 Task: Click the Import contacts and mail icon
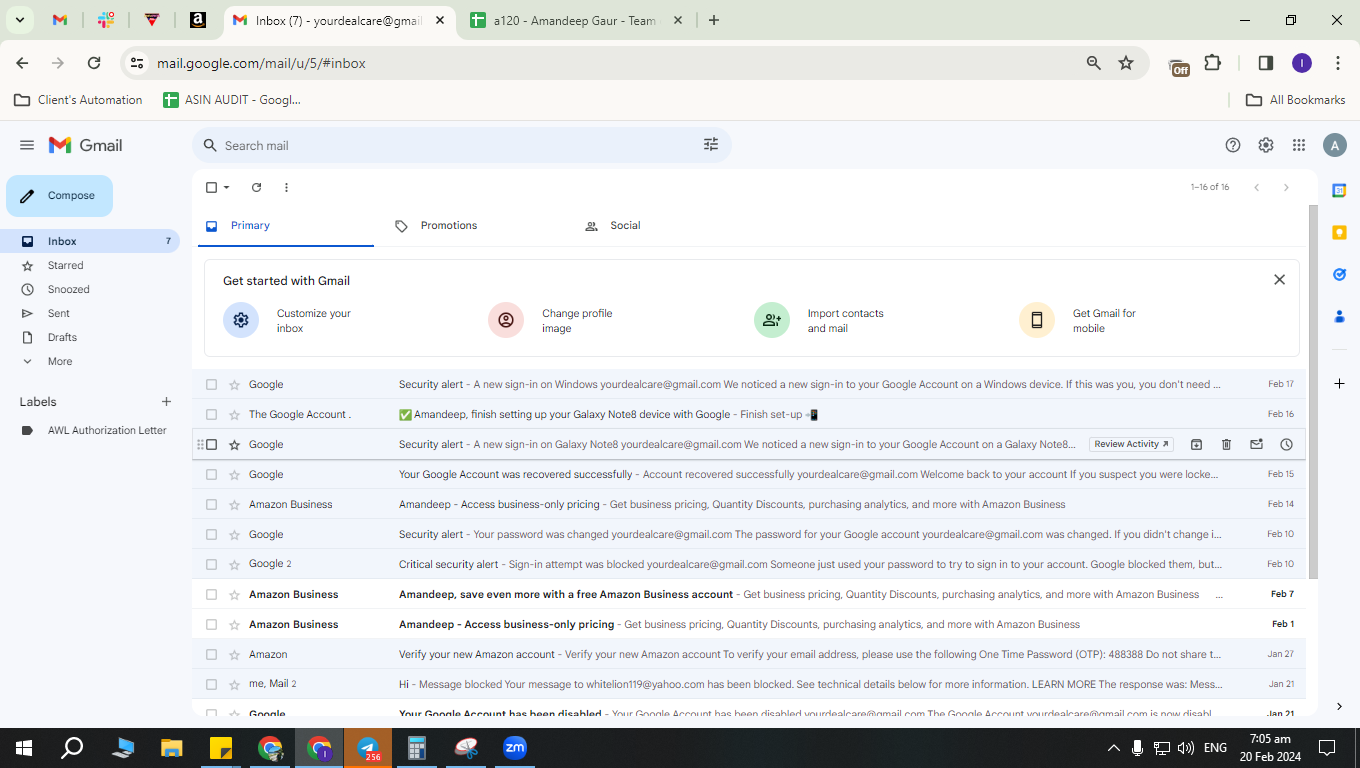point(772,320)
